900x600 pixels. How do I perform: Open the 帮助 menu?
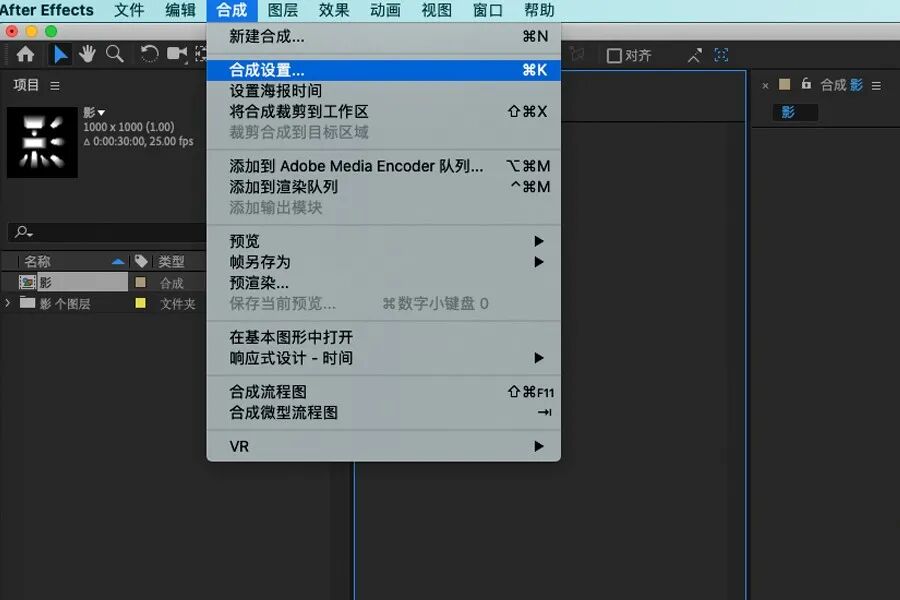click(x=540, y=10)
